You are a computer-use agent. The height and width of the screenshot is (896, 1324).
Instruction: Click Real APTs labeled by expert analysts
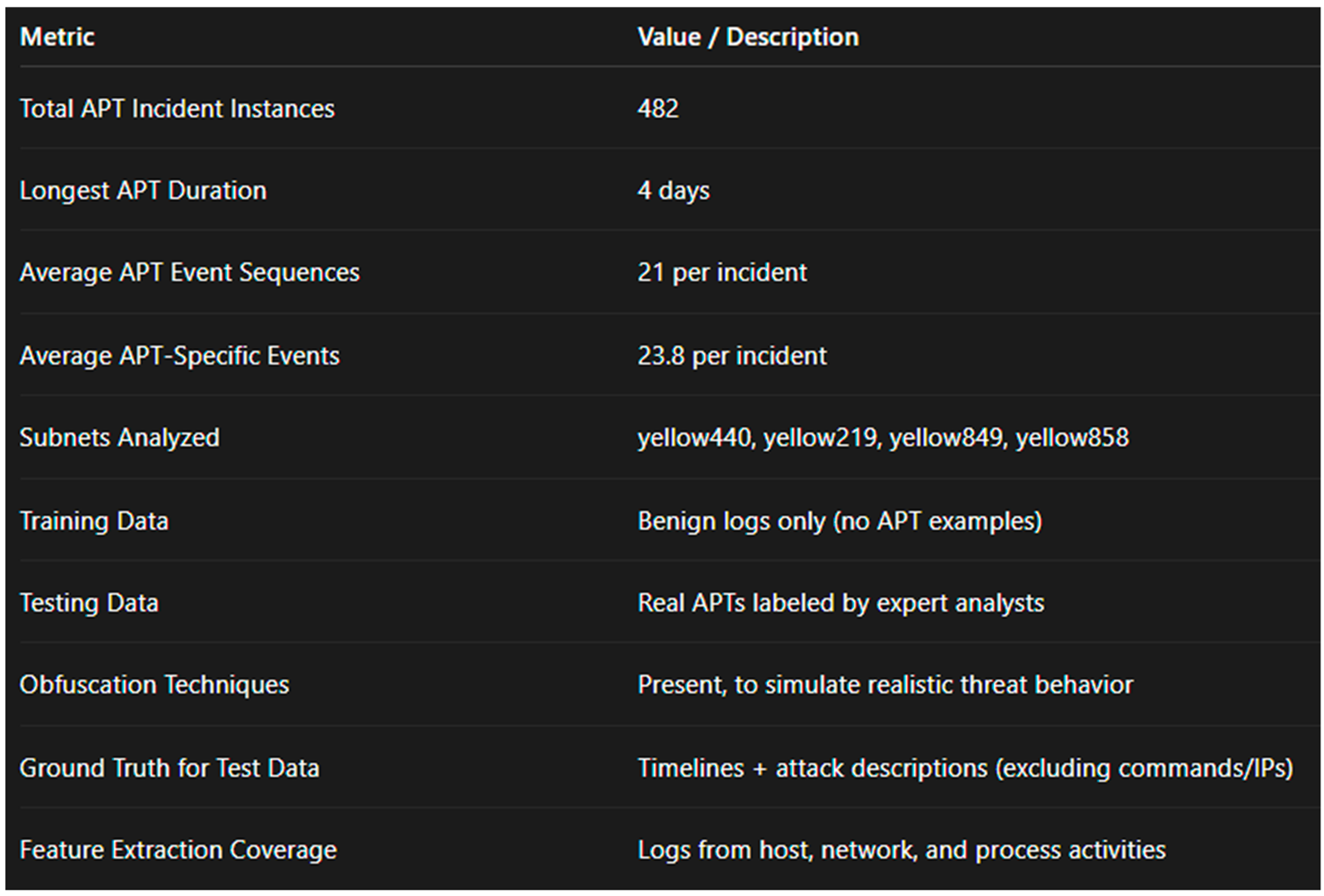point(840,603)
